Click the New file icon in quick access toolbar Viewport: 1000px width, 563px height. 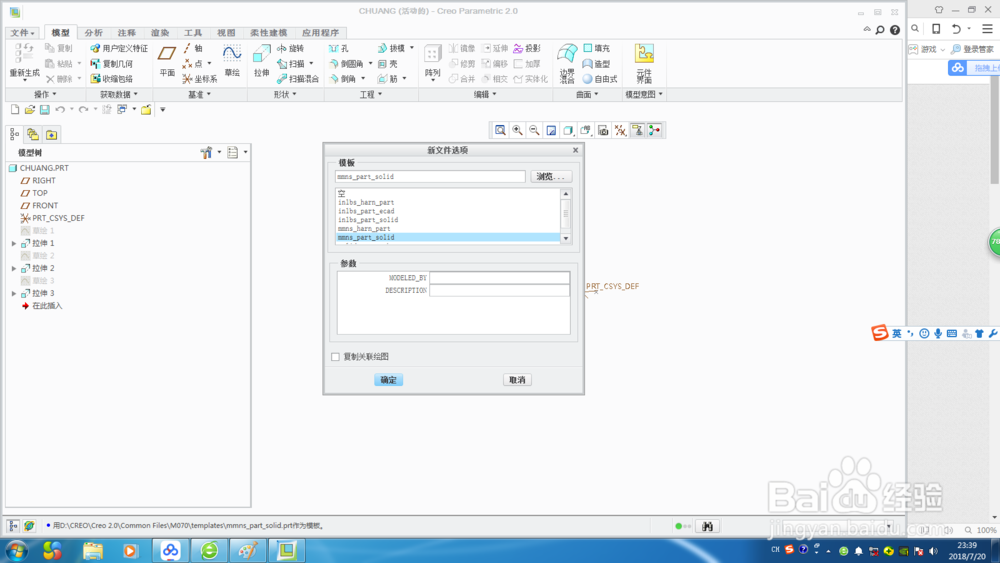point(15,110)
